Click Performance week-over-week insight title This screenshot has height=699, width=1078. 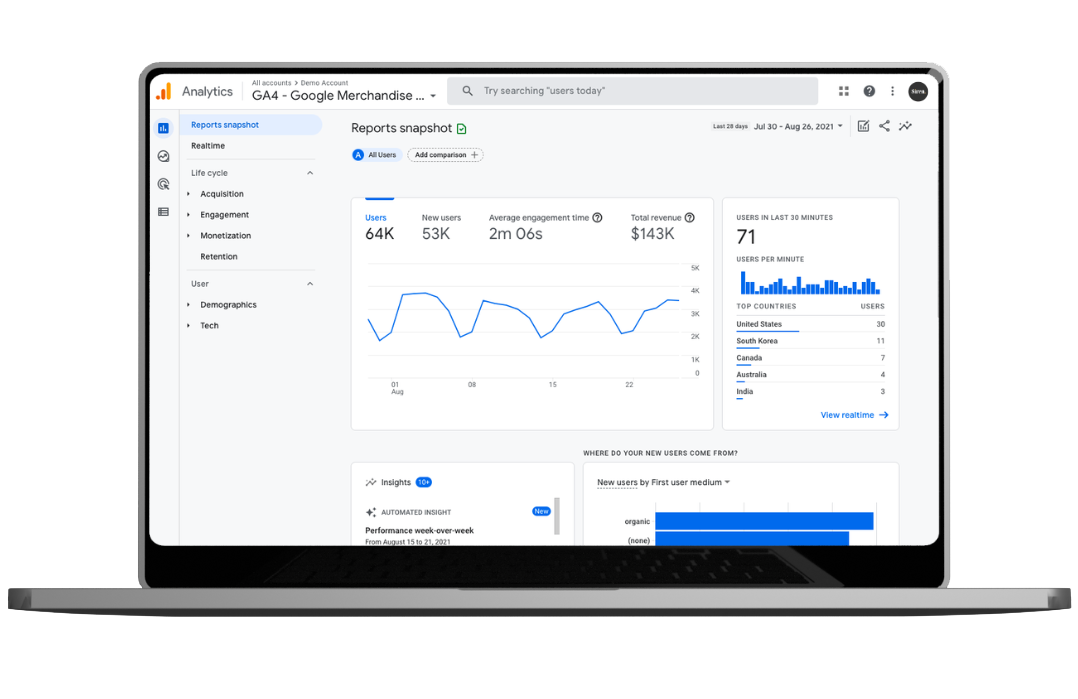[419, 531]
